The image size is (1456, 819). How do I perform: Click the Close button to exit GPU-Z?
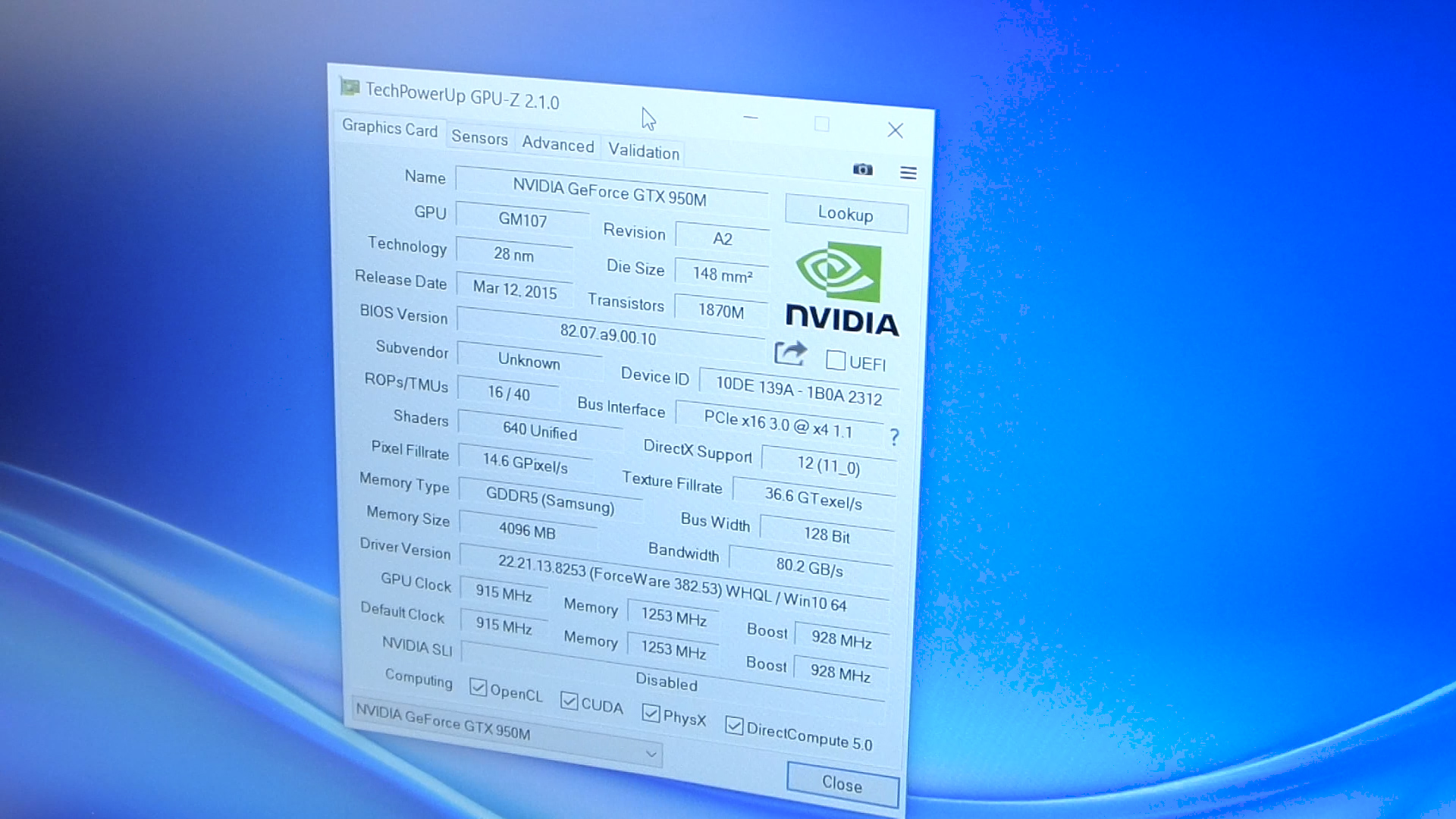[x=842, y=784]
